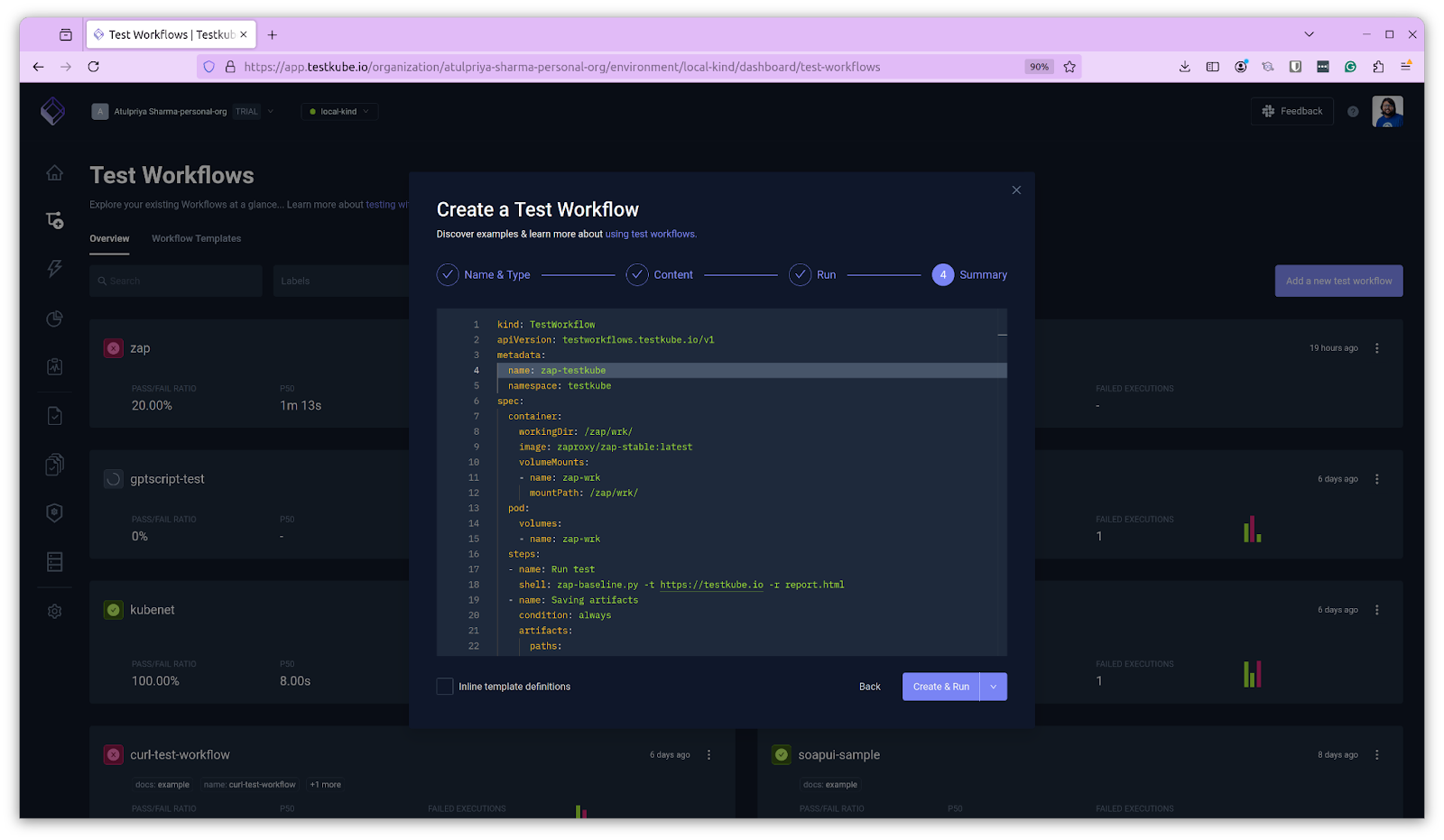Open https://testkube.io link in YAML
This screenshot has height=840, width=1444.
pos(711,585)
